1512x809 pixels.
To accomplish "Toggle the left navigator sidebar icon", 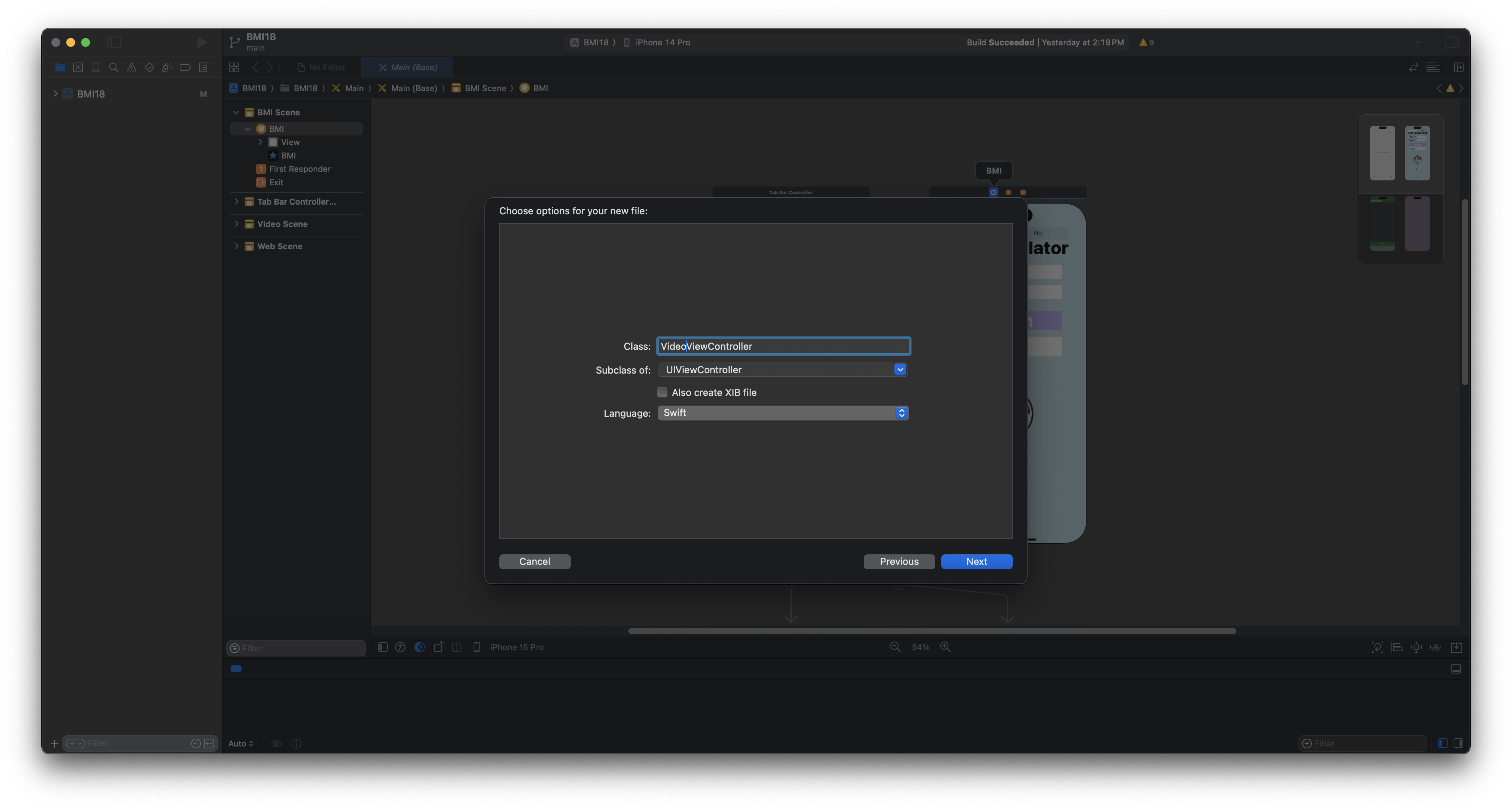I will (x=114, y=42).
